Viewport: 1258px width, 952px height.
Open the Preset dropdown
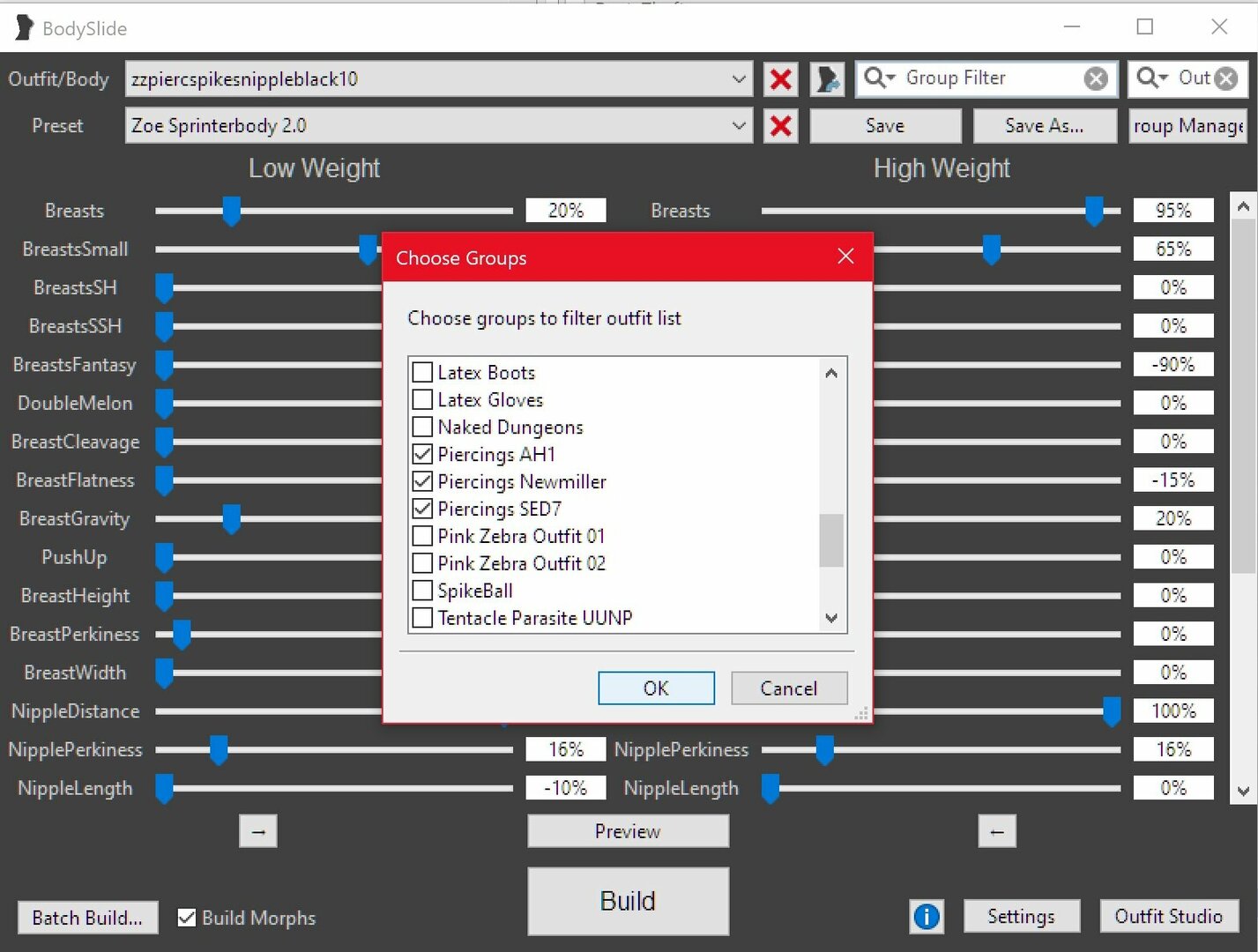[739, 126]
